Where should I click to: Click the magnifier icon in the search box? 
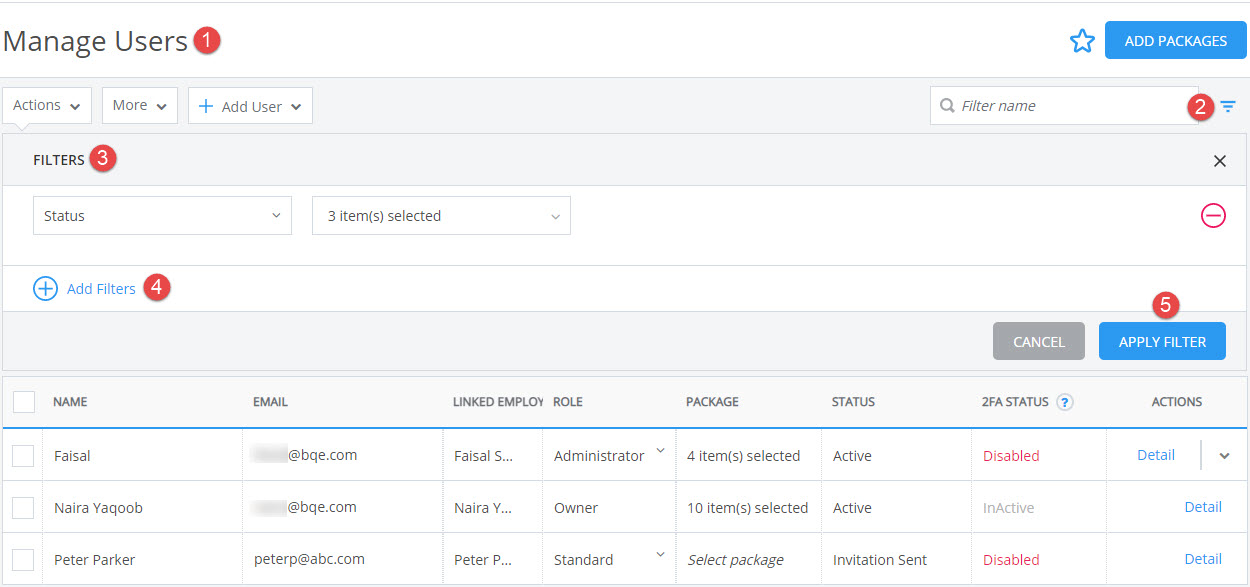click(x=946, y=105)
